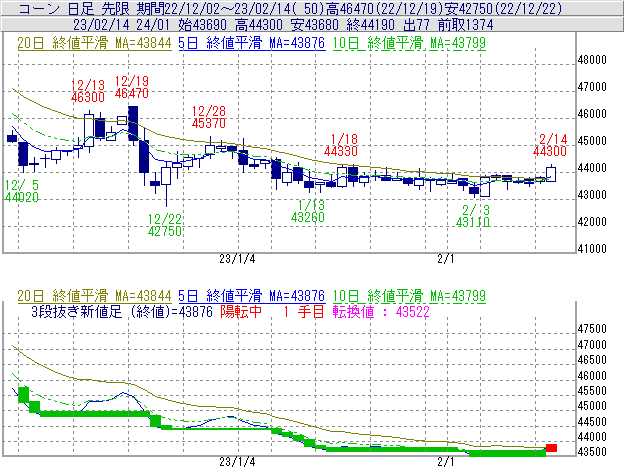Click the 3段抜き新値足 (終値)=43876 label
The image size is (624, 475).
pyautogui.click(x=122, y=311)
